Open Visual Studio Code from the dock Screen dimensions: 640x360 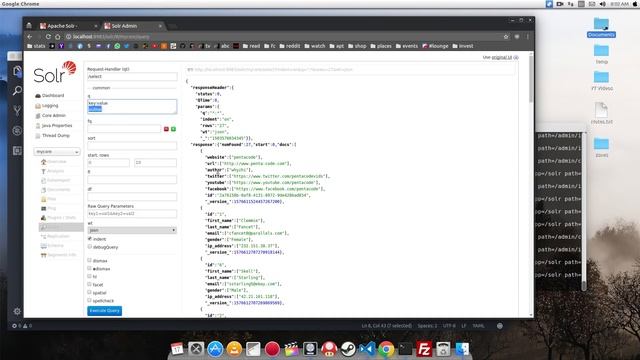367,349
